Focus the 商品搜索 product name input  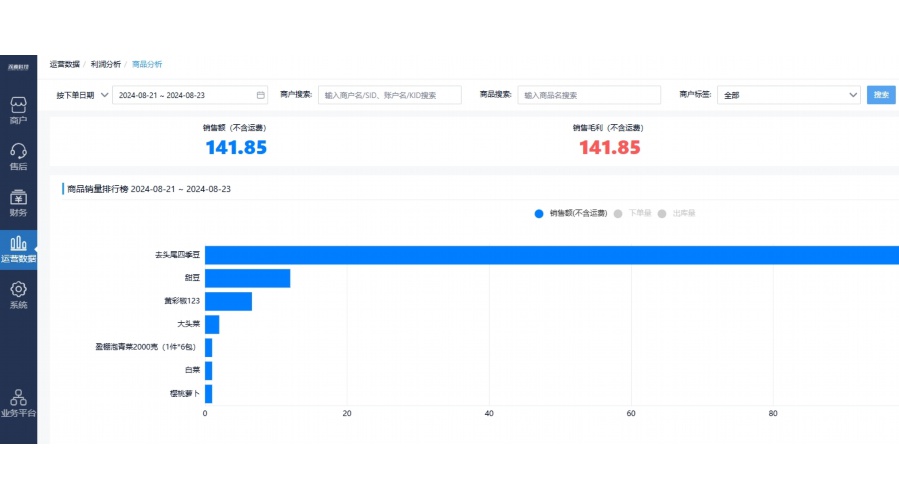[589, 95]
